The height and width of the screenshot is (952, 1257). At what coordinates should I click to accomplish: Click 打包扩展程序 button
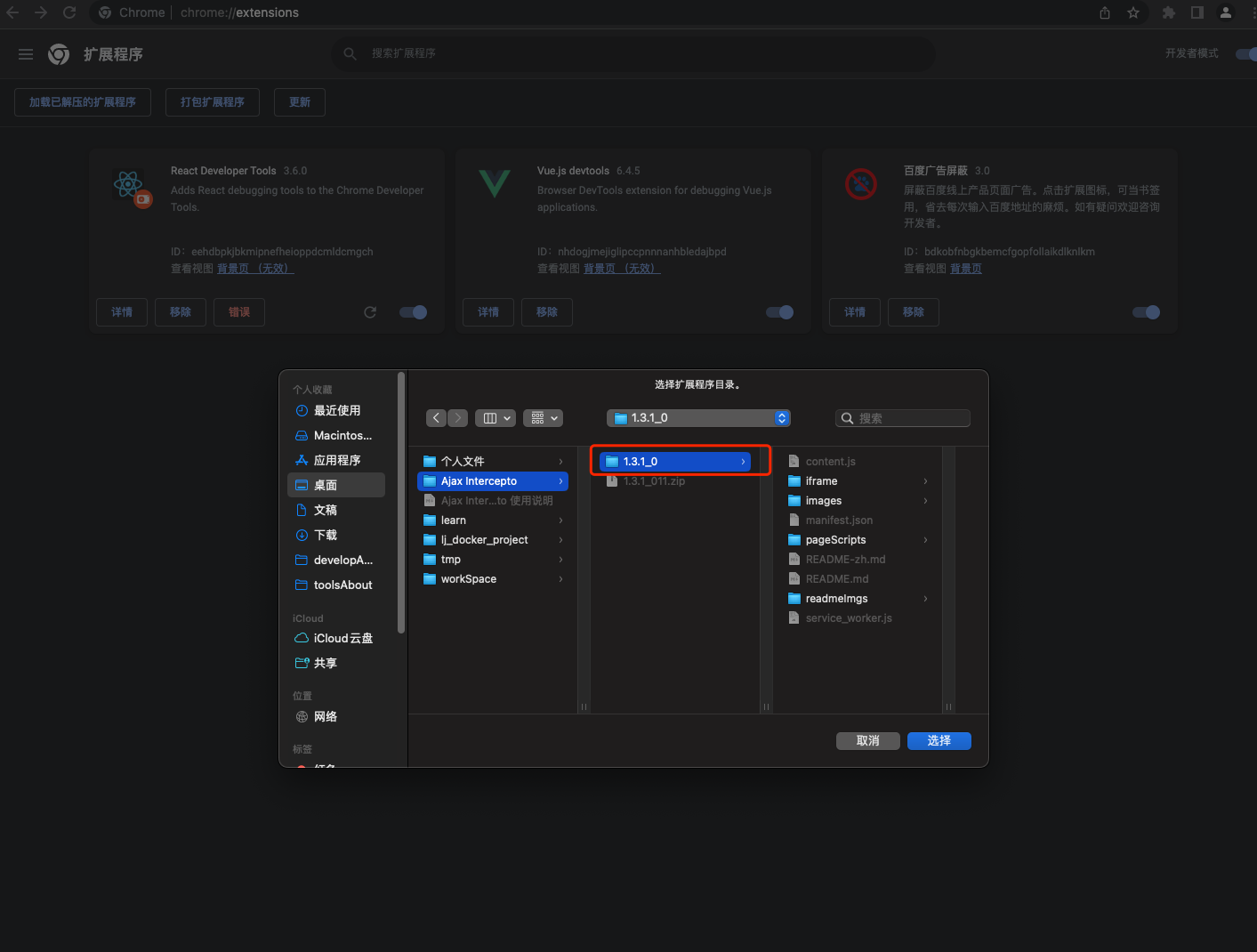(x=213, y=102)
